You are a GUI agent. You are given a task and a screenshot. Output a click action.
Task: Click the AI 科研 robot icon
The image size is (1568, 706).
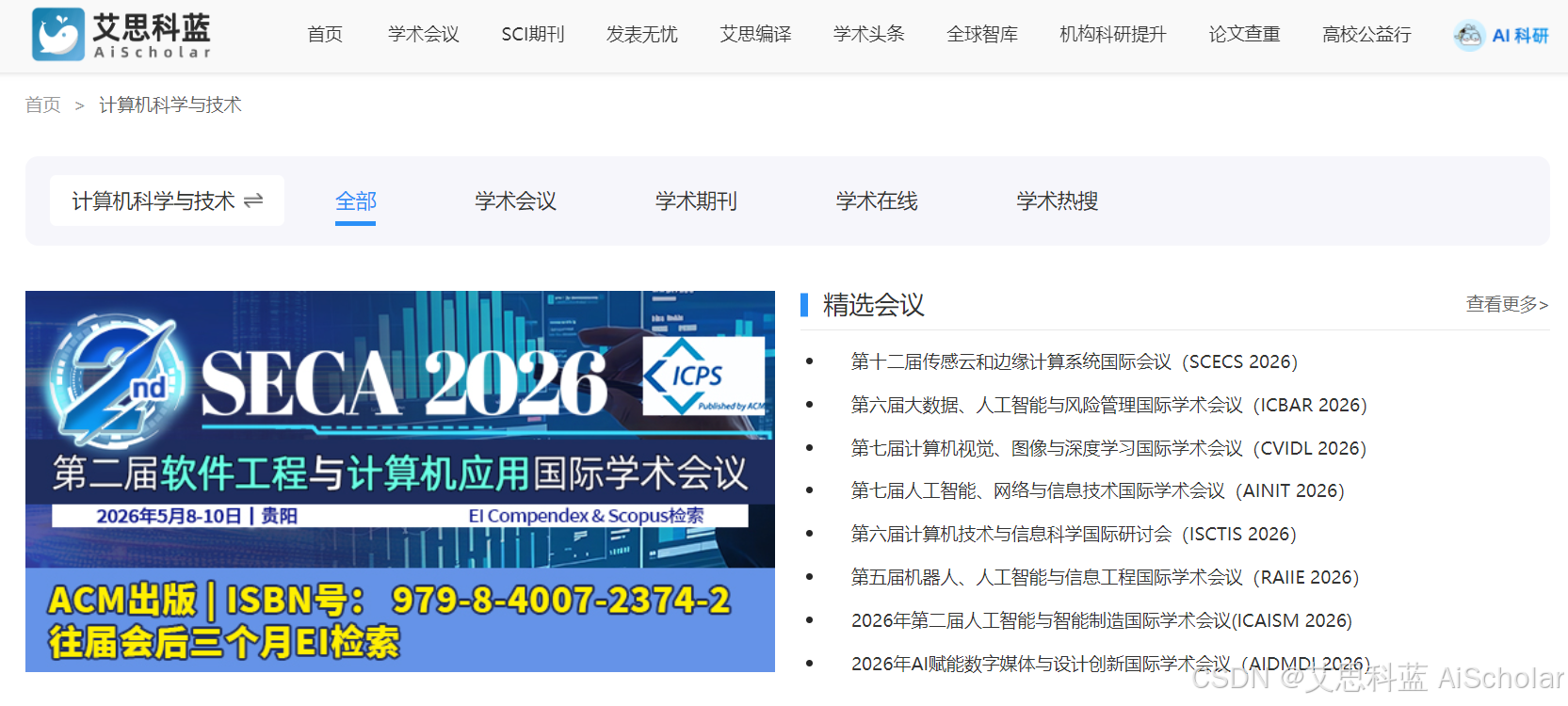(x=1468, y=36)
